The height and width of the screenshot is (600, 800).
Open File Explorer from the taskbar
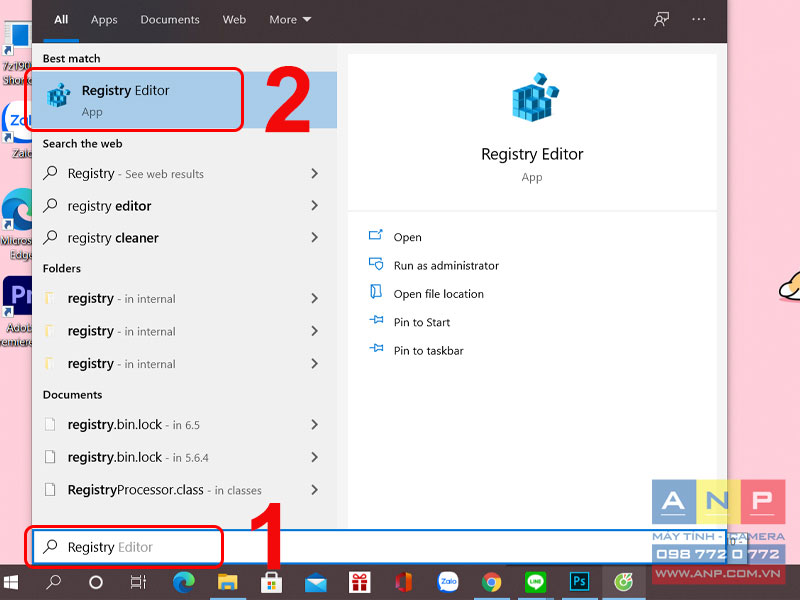click(228, 582)
